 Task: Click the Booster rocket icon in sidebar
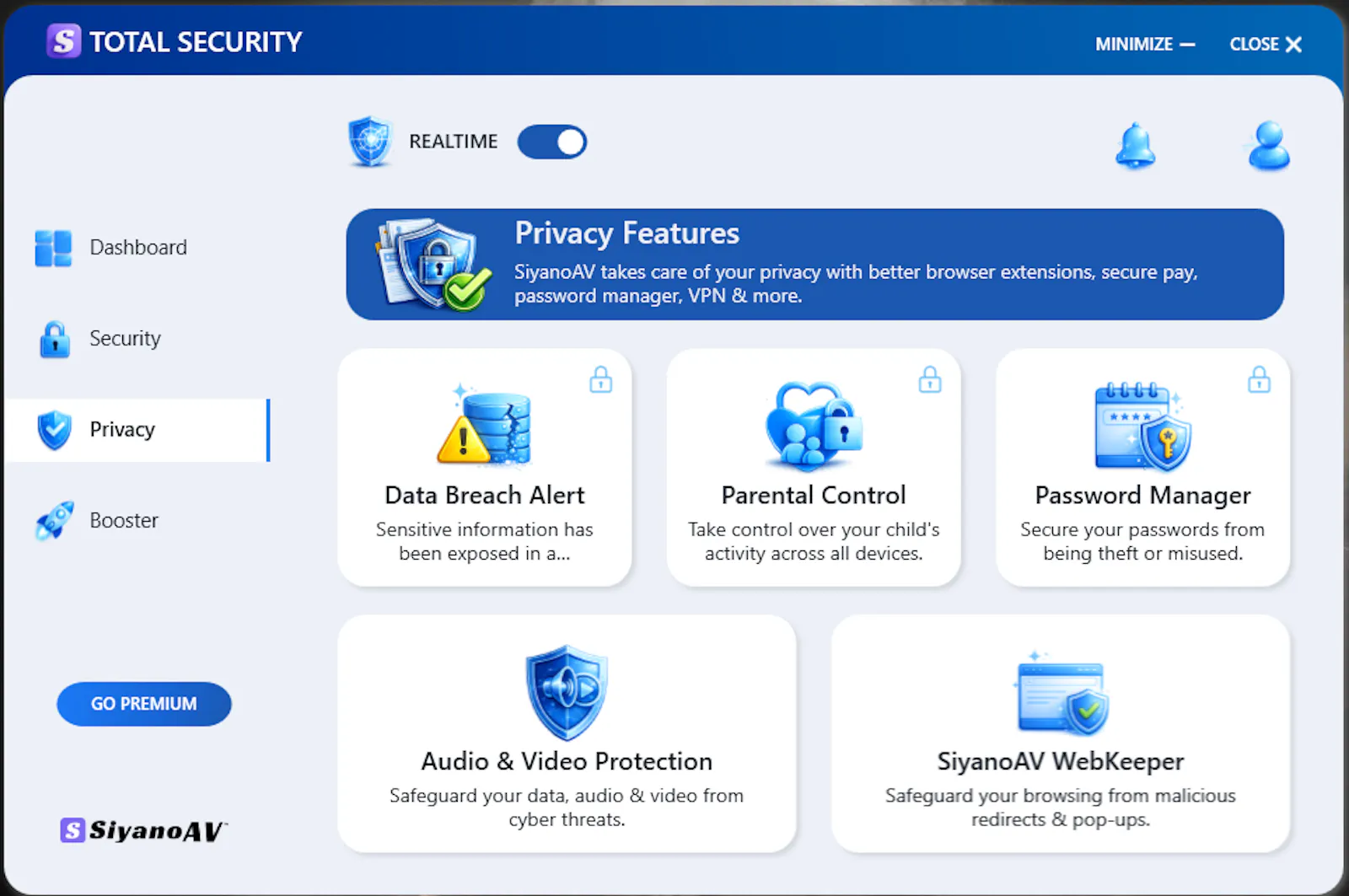pyautogui.click(x=55, y=520)
